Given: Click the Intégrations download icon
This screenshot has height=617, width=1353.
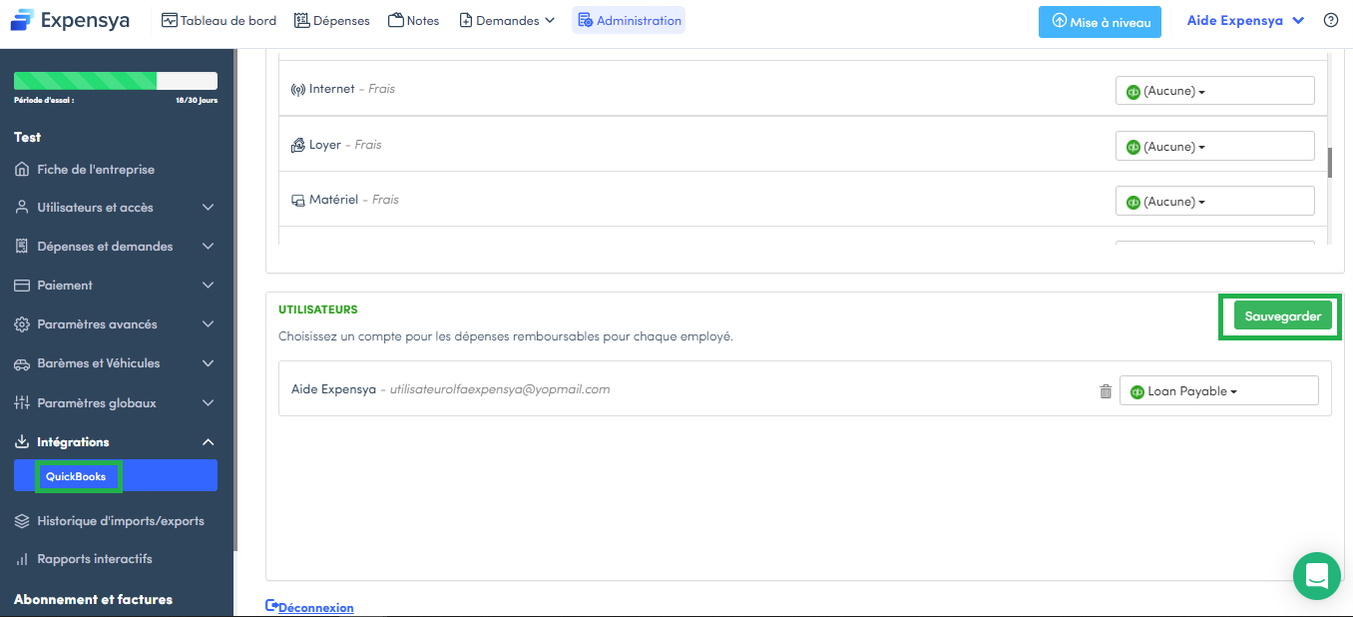Looking at the screenshot, I should pos(22,442).
